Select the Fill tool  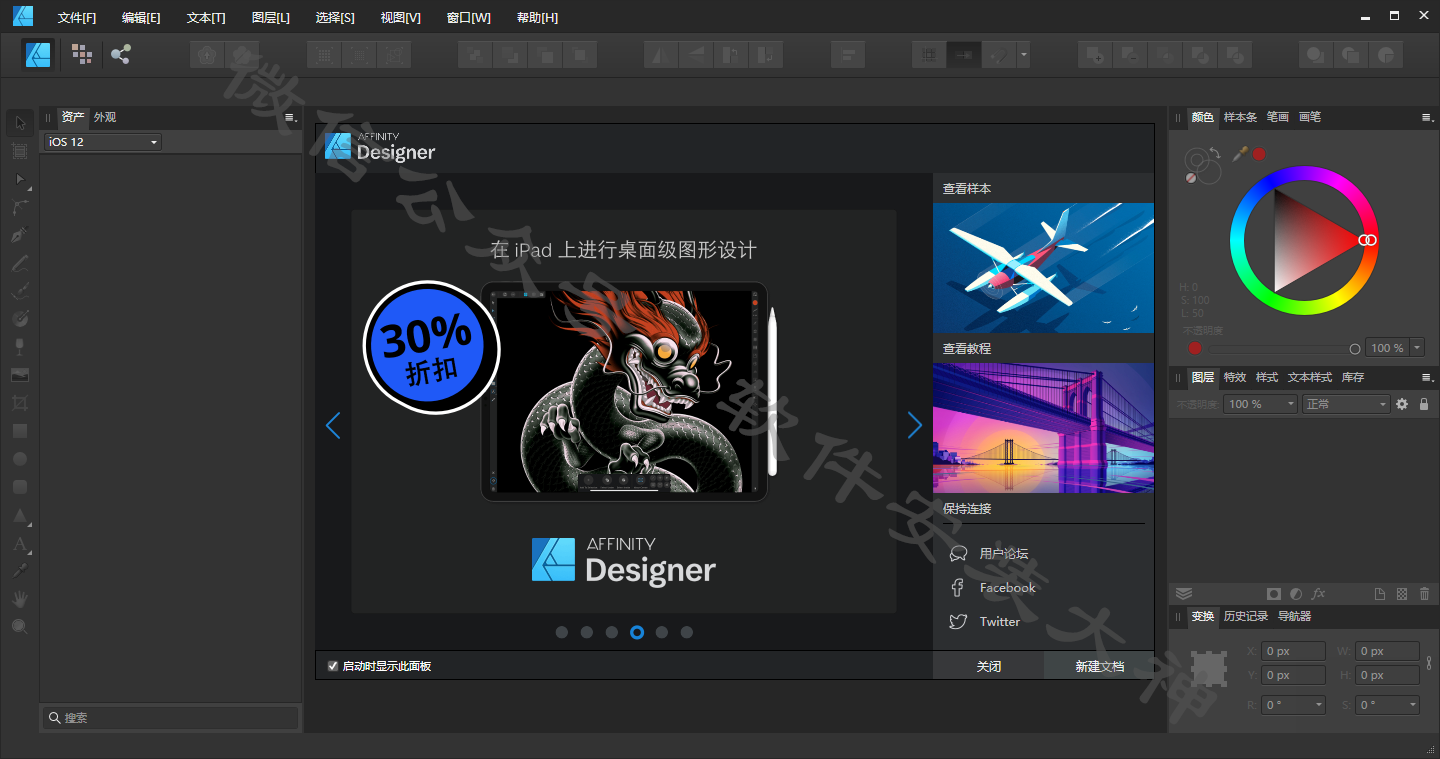pyautogui.click(x=20, y=319)
